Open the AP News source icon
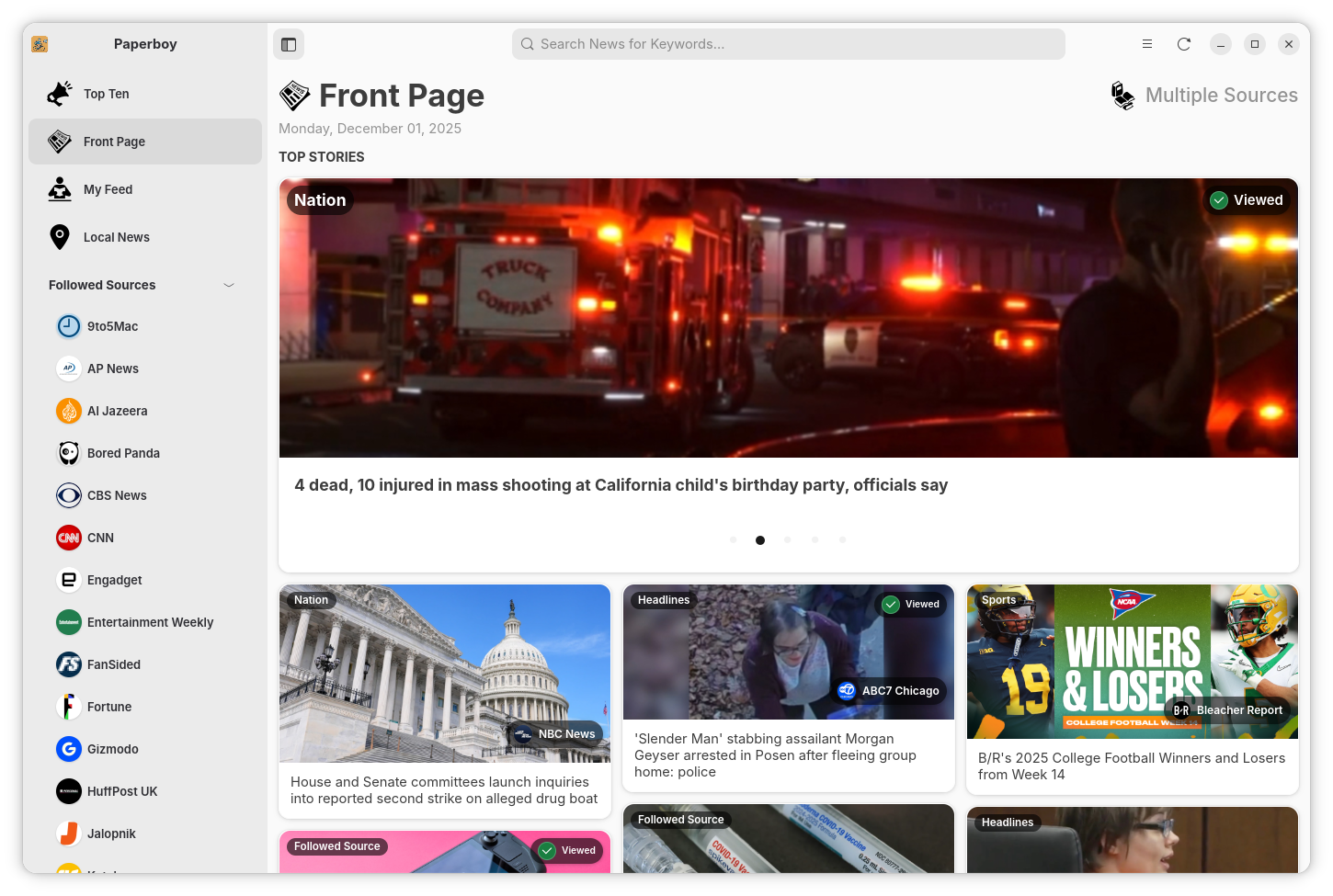The width and height of the screenshot is (1333, 896). coord(68,369)
